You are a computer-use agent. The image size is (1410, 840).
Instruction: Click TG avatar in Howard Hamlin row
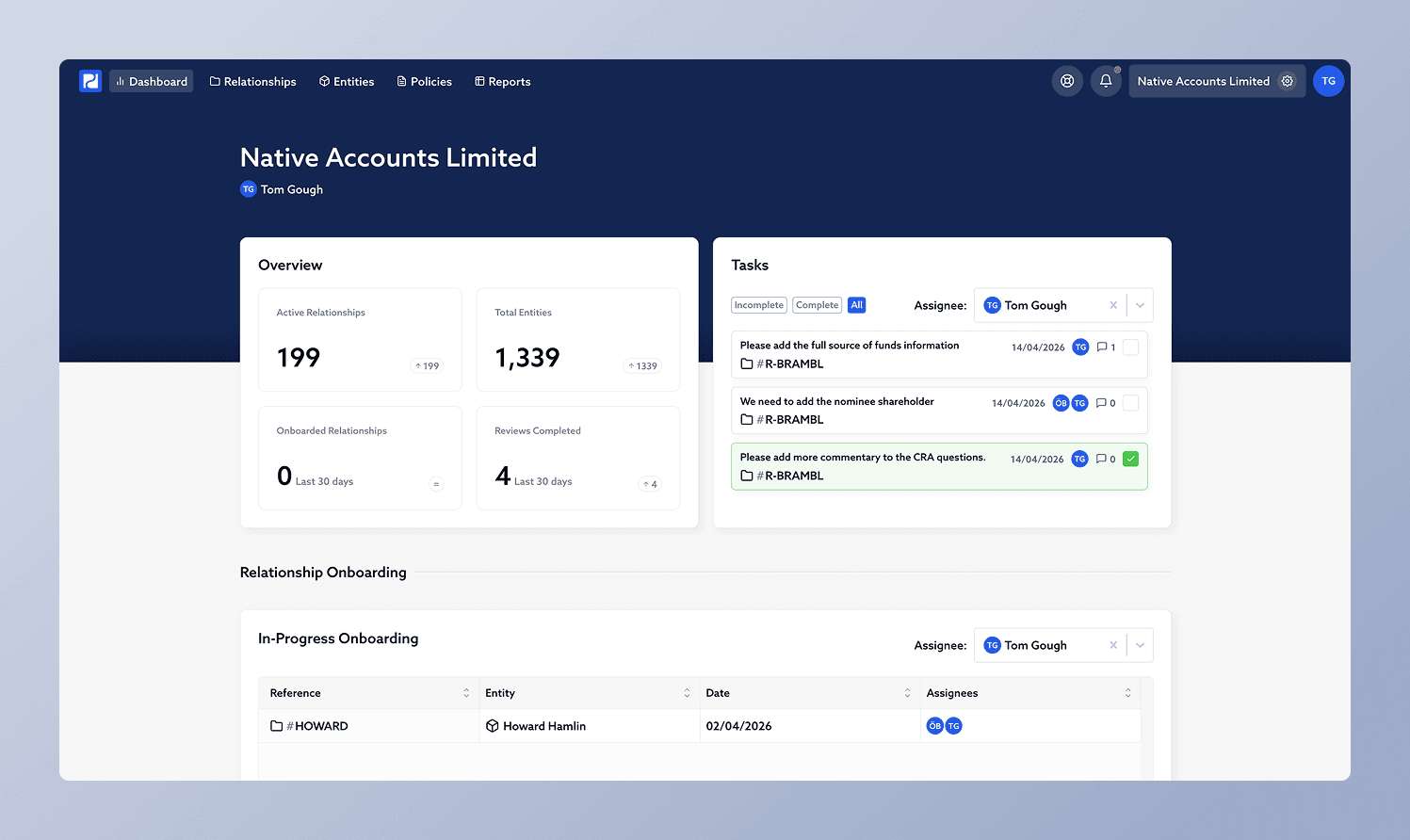pyautogui.click(x=953, y=726)
